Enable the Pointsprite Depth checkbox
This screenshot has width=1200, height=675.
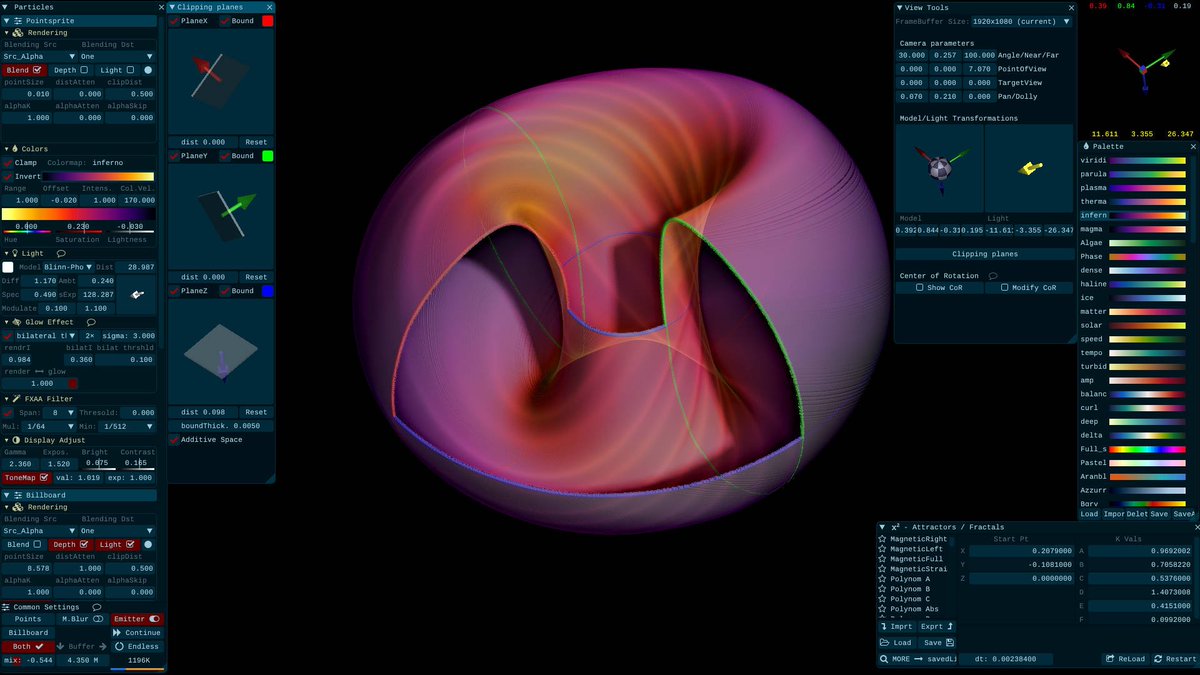pos(84,70)
